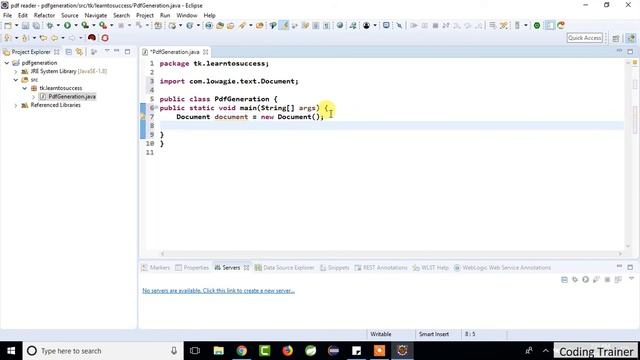
Task: Switch to the Data Source Explorer tab
Action: pos(284,268)
